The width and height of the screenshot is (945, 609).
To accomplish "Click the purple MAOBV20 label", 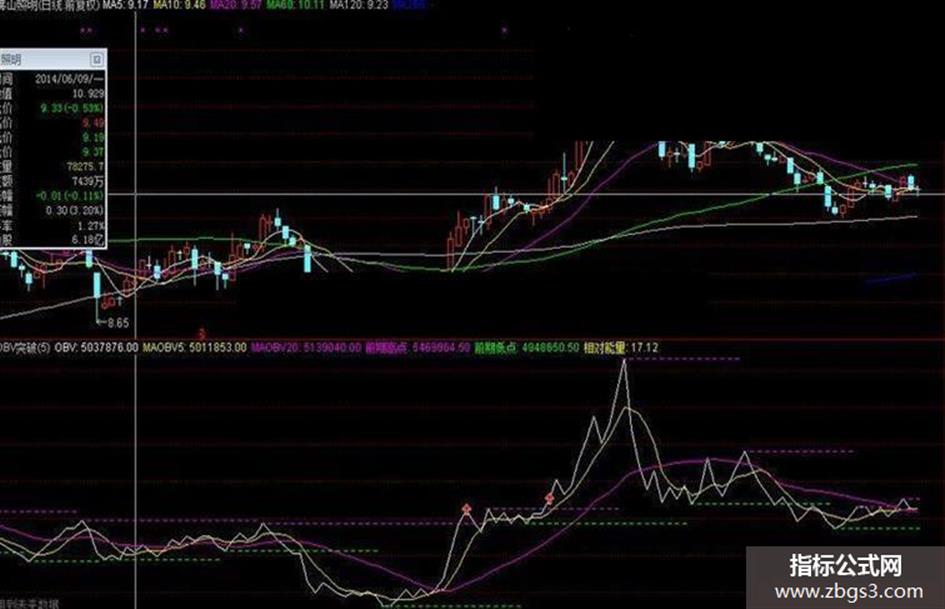I will point(306,348).
